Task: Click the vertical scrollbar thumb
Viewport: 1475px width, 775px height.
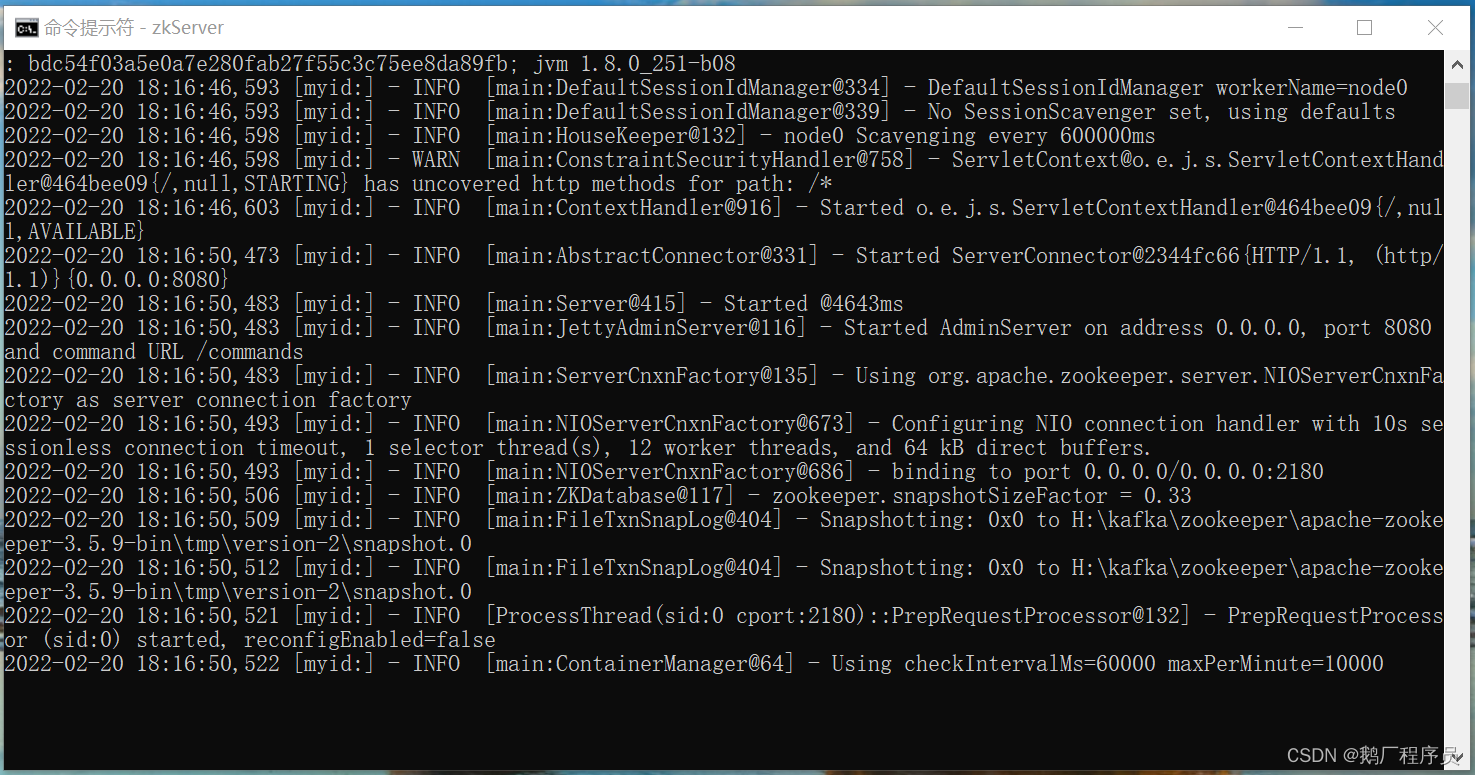Action: (x=1456, y=97)
